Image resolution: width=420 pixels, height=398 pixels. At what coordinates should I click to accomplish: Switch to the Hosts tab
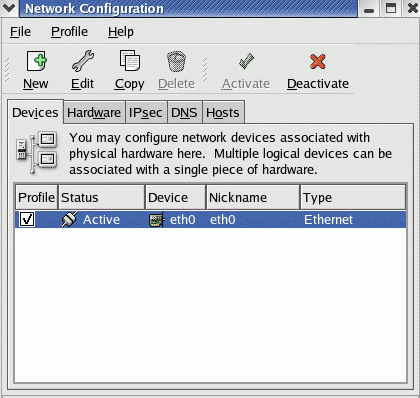point(223,113)
